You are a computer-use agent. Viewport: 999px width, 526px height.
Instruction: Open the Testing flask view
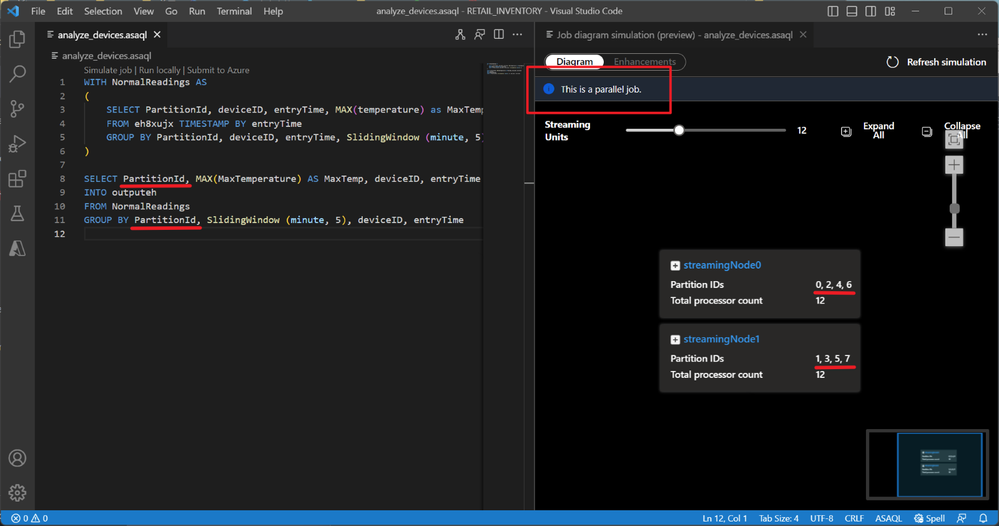pyautogui.click(x=17, y=213)
